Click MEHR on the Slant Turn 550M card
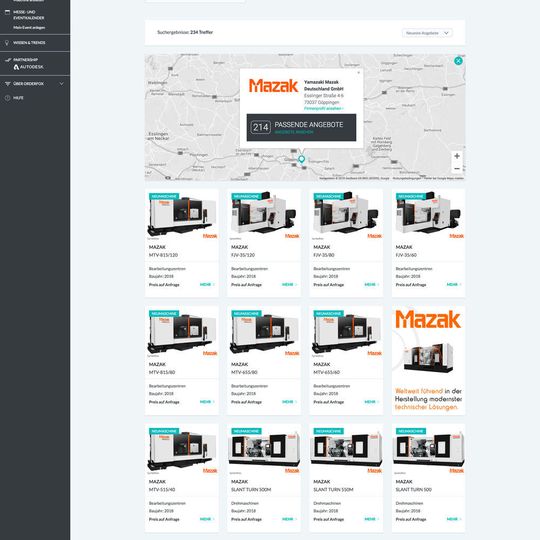Screen dimensions: 540x540 click(x=372, y=519)
